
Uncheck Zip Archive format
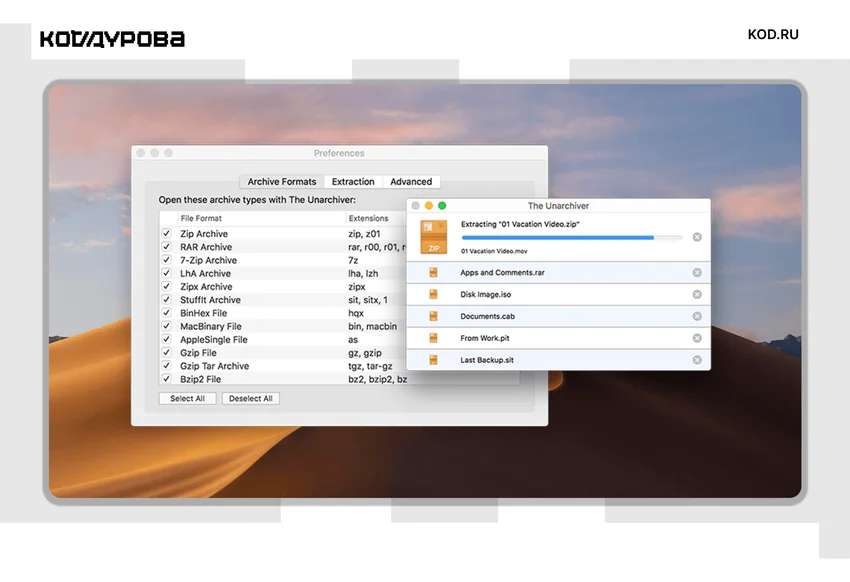click(166, 234)
